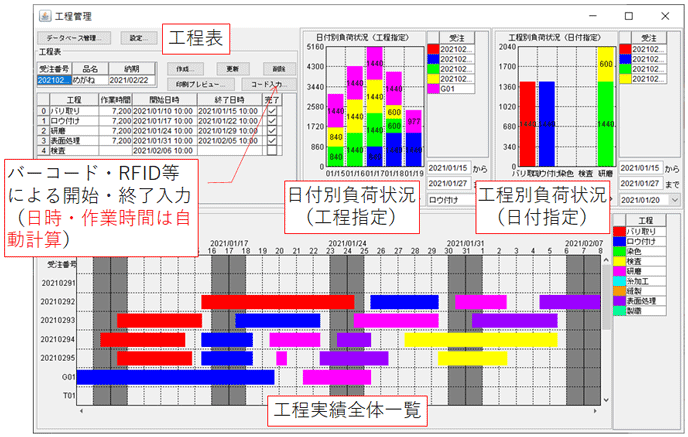Click the 更新 update button
The width and height of the screenshot is (688, 437).
(x=233, y=69)
